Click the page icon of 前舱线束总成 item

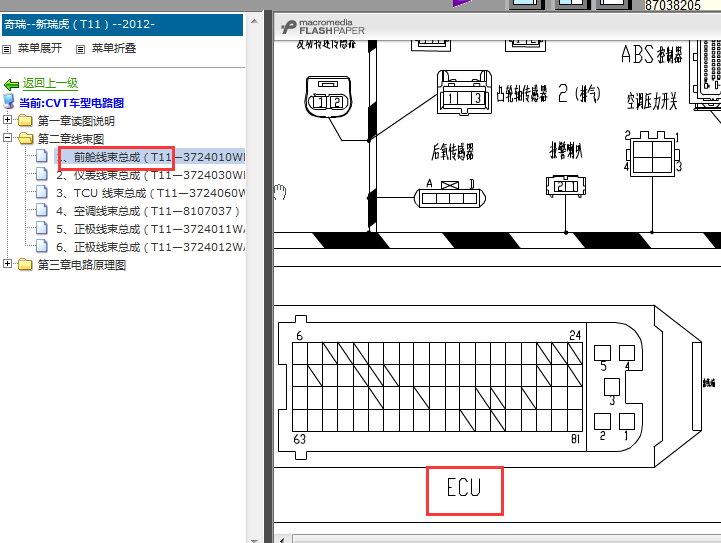[42, 156]
